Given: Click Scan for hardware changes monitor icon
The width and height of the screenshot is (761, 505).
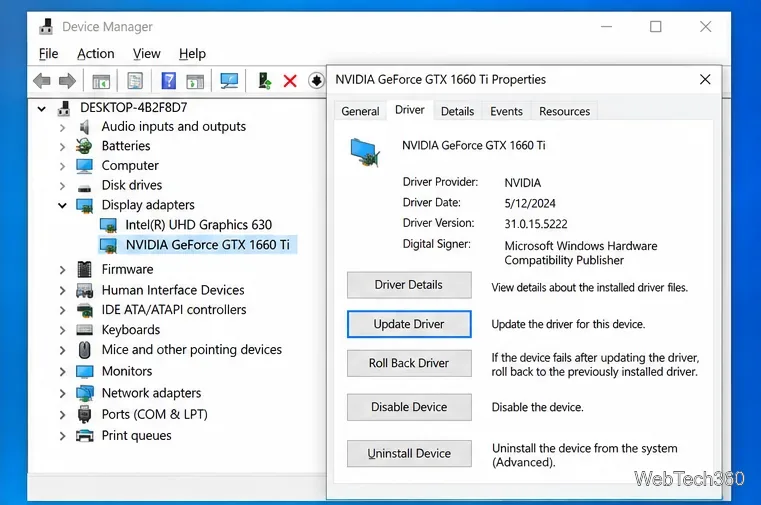Looking at the screenshot, I should pos(229,81).
